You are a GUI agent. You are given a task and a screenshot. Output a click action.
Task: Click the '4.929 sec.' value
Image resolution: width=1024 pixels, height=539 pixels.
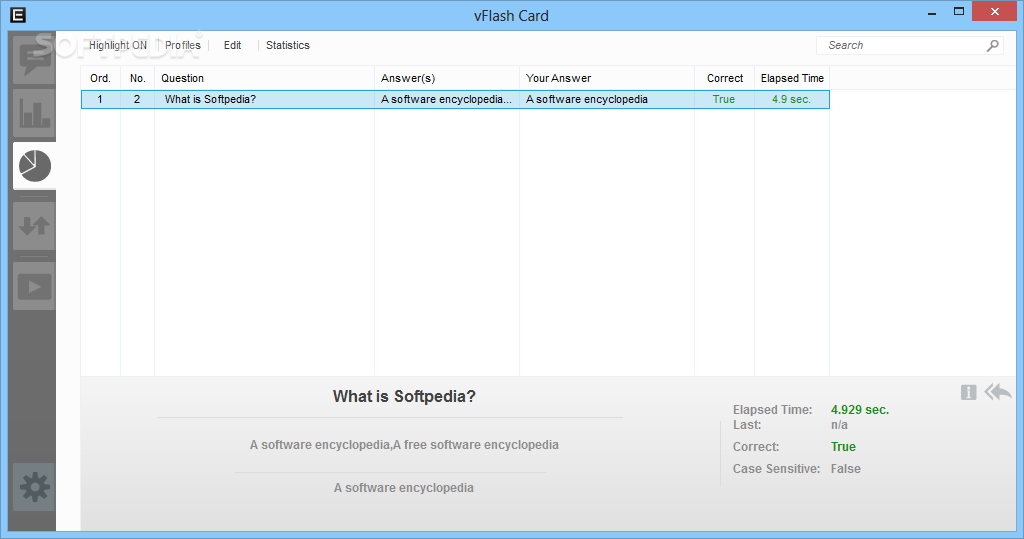859,410
